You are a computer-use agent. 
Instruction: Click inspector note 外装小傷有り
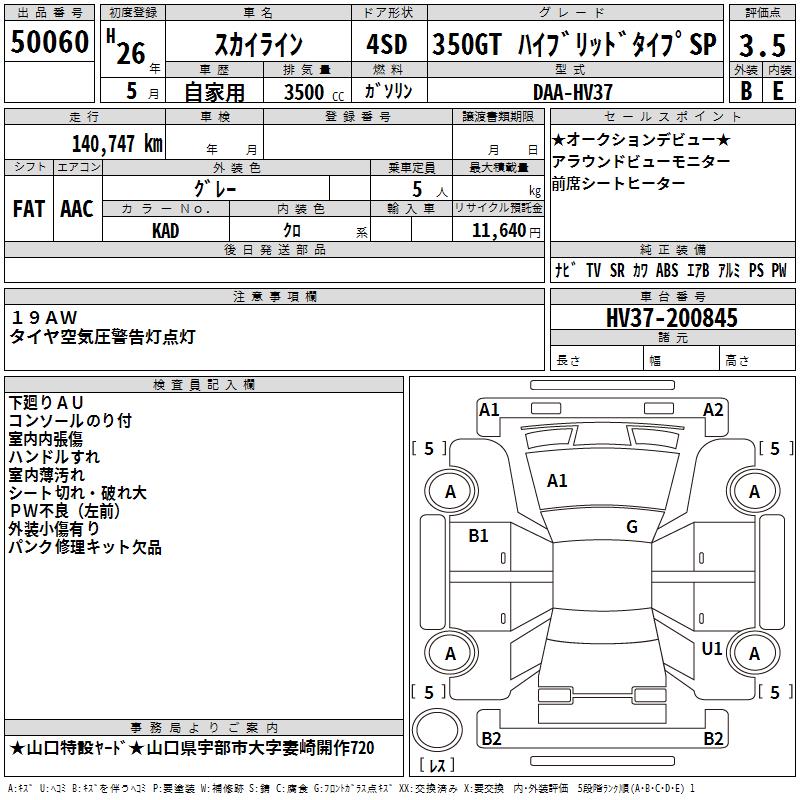54,529
